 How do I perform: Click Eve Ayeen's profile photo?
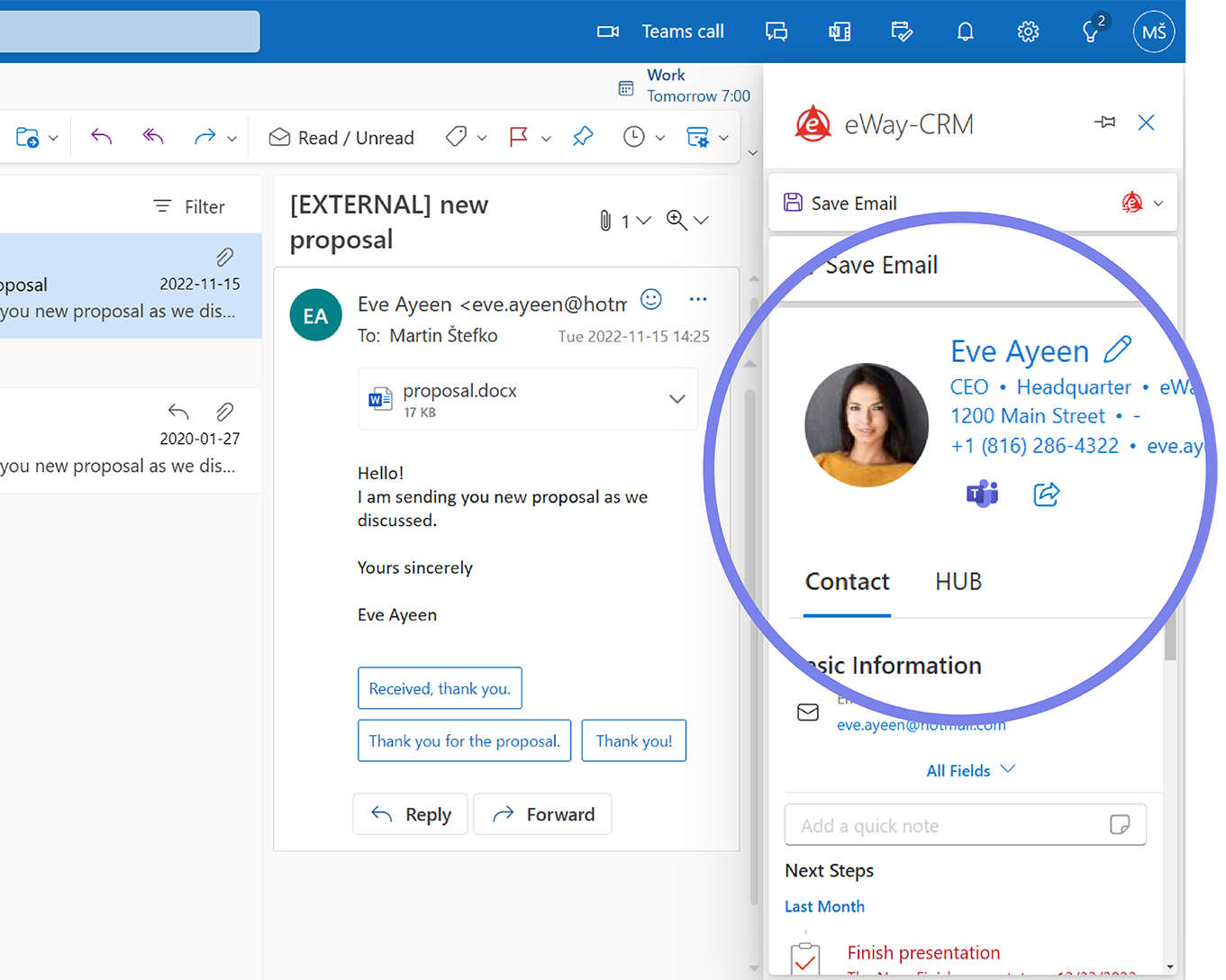[x=867, y=425]
